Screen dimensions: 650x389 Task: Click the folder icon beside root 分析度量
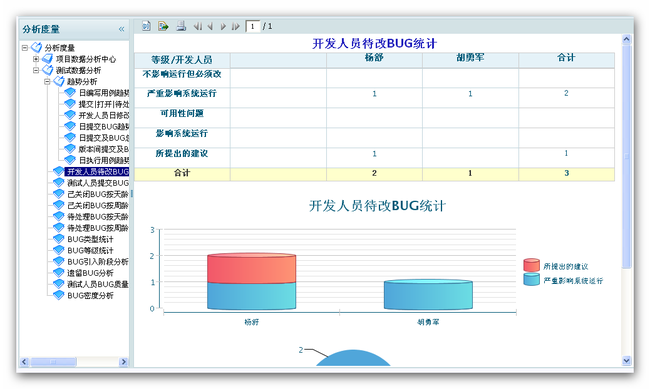point(36,47)
